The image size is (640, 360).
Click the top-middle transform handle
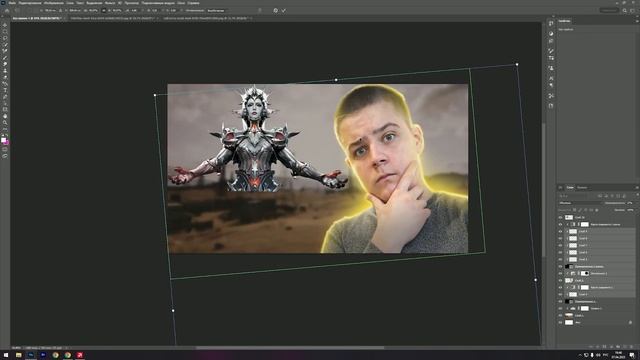coord(336,80)
